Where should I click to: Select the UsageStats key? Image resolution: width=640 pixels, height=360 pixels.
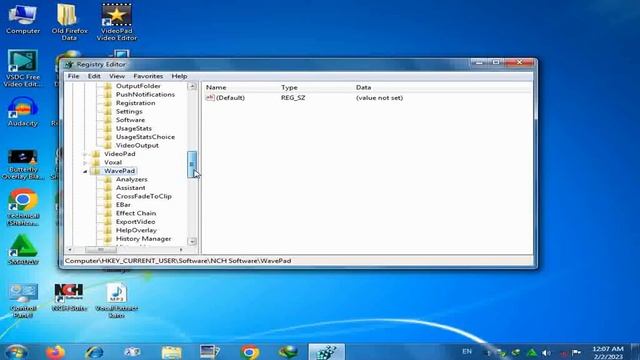click(133, 129)
